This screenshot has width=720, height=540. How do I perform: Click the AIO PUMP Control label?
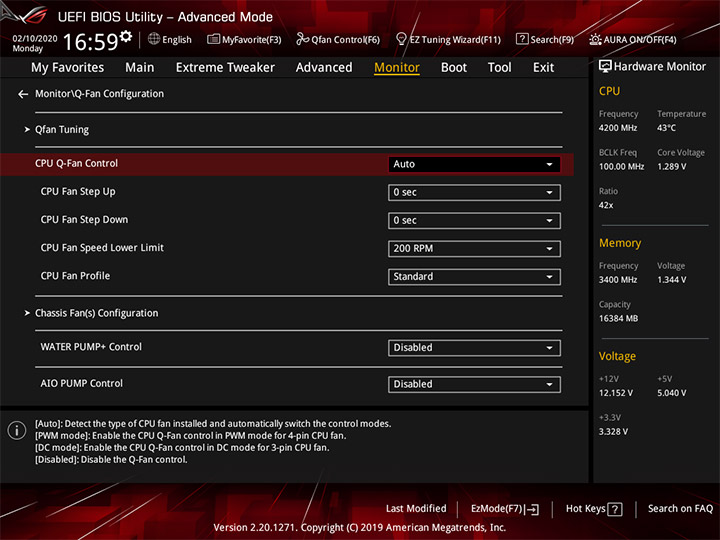point(82,383)
